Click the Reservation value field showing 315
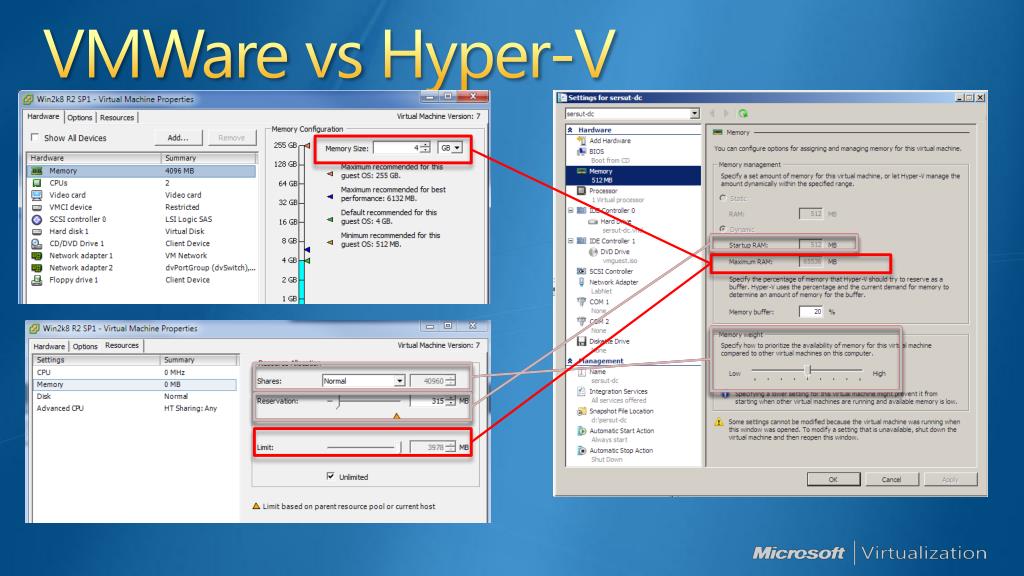Image resolution: width=1024 pixels, height=576 pixels. pyautogui.click(x=428, y=401)
